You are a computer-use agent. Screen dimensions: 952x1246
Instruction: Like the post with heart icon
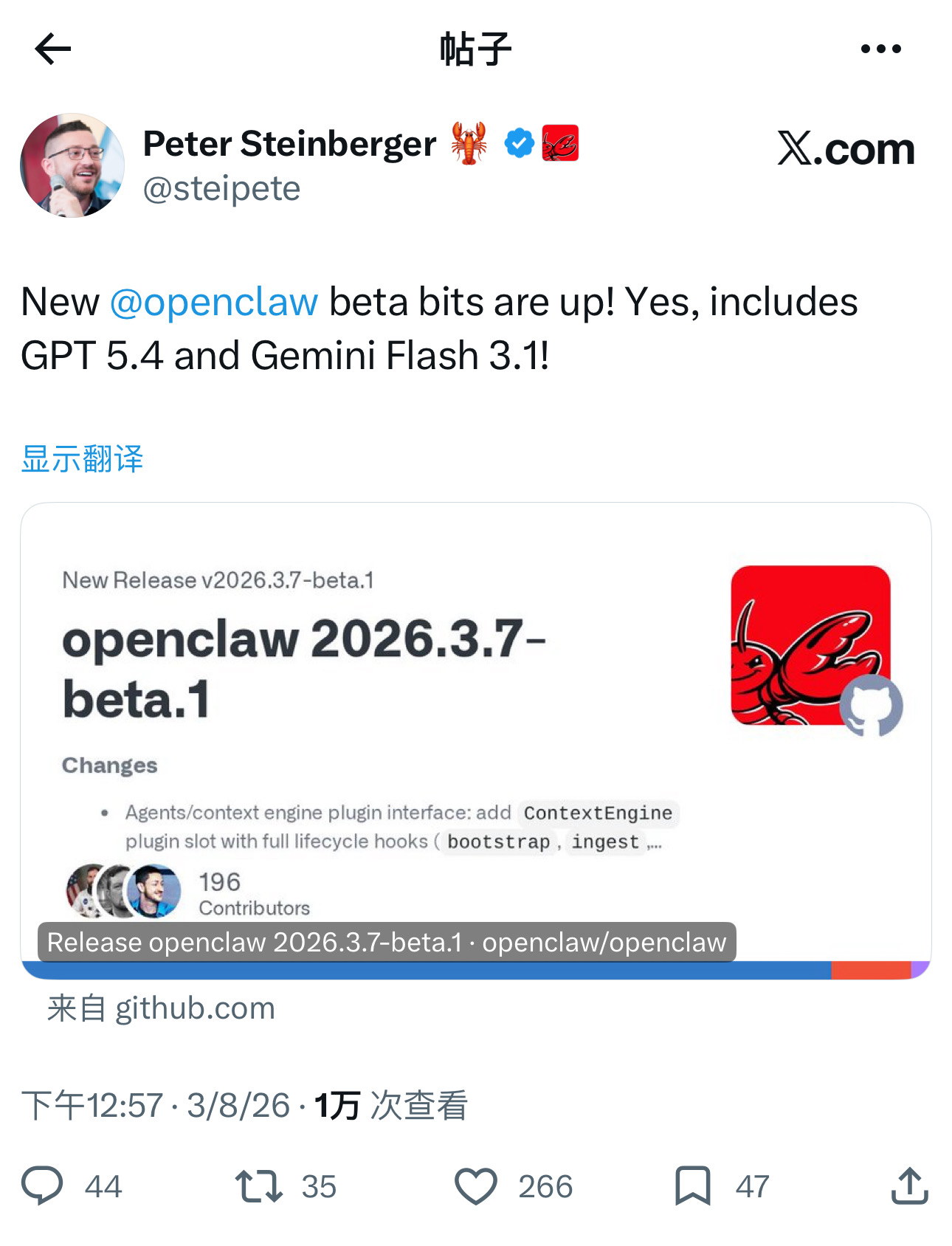(476, 1185)
